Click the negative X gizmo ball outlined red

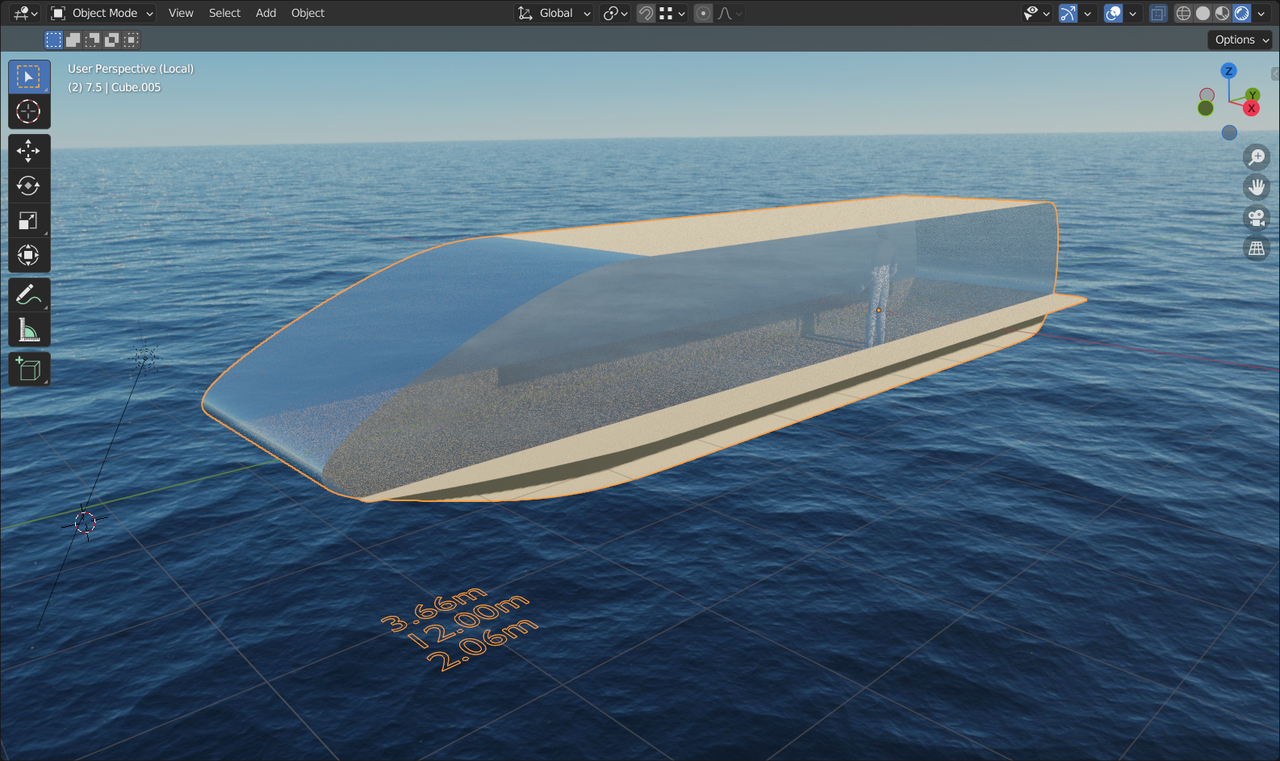tap(1207, 95)
